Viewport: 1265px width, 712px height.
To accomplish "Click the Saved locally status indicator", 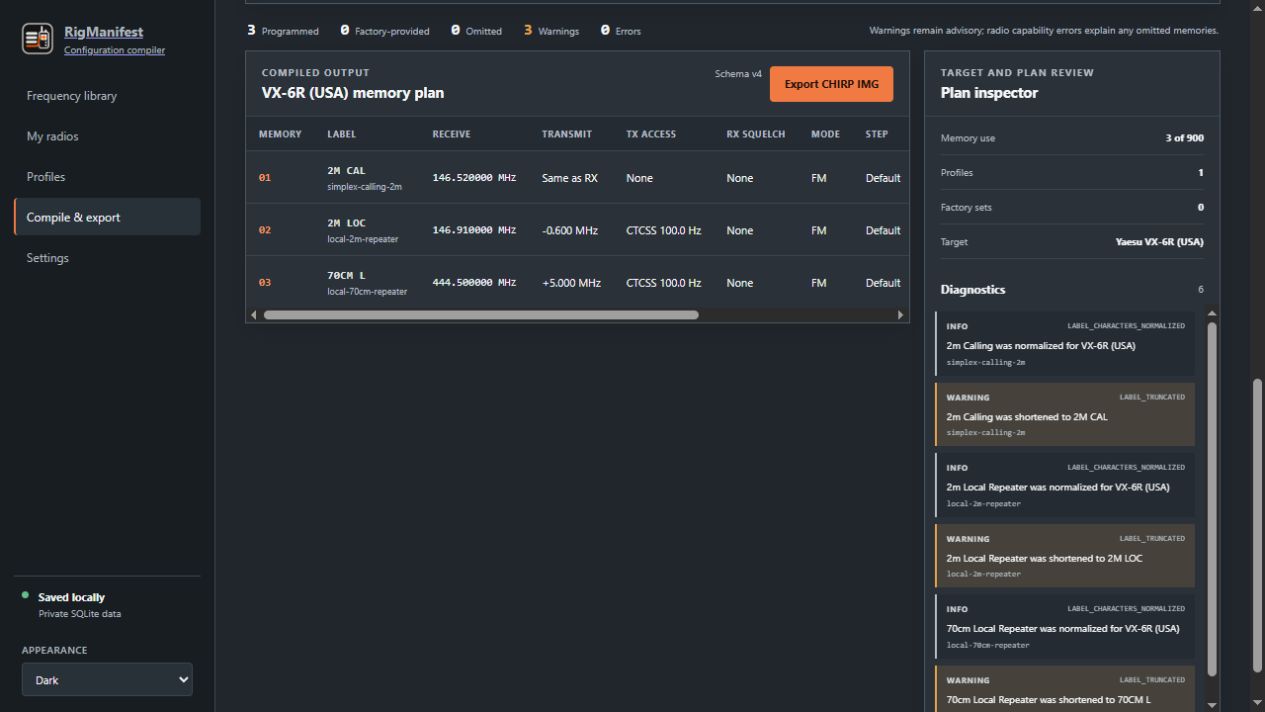I will [x=71, y=597].
